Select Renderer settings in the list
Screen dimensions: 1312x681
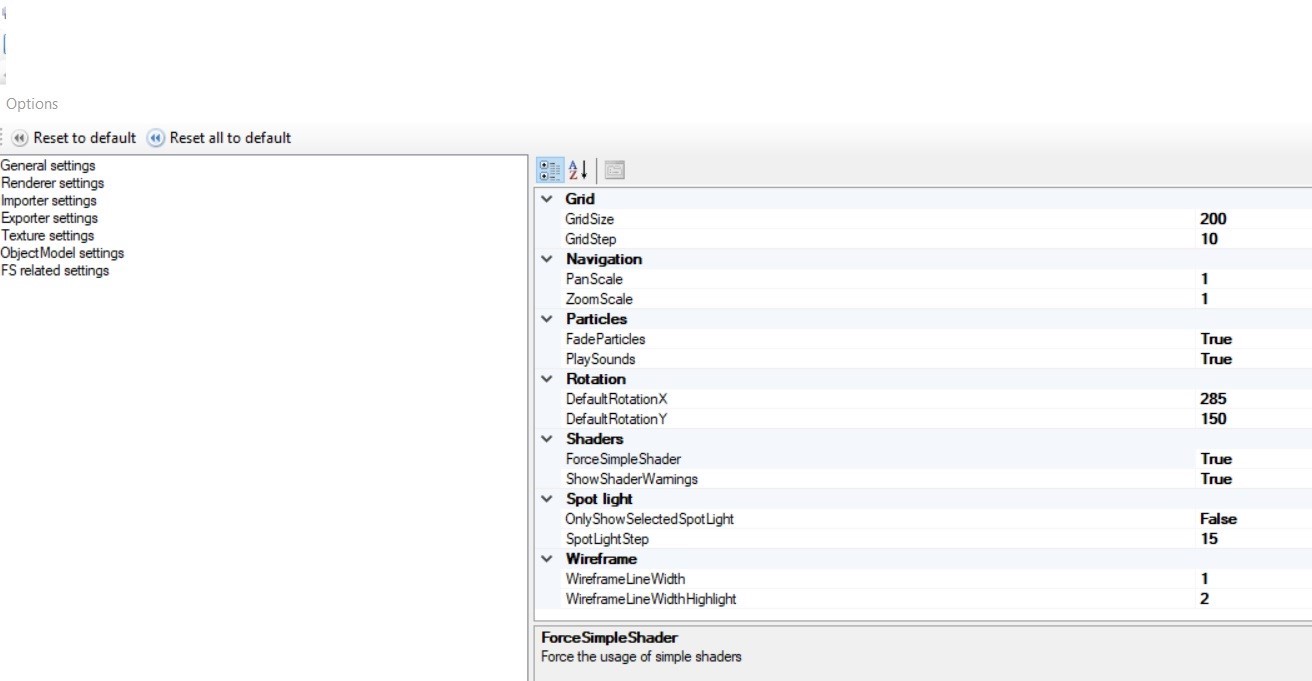click(52, 183)
